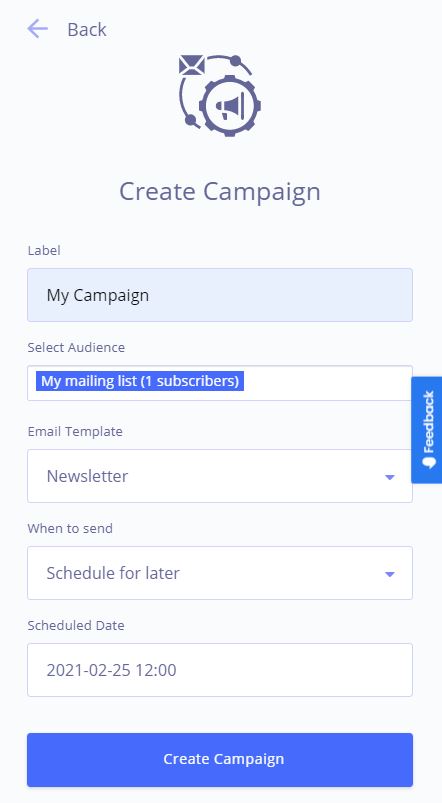The image size is (442, 803).
Task: Click empty area of Select Audience field
Action: click(x=327, y=383)
